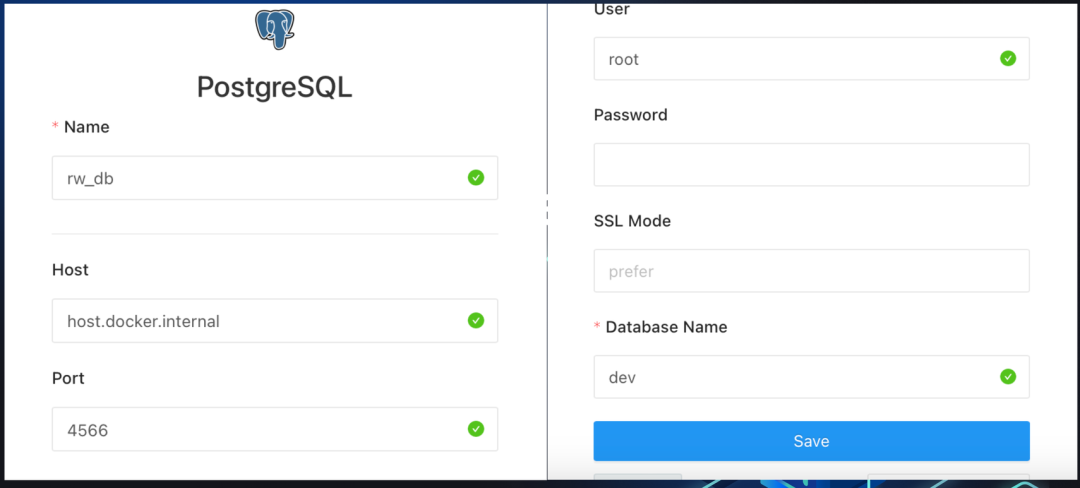
Task: Click the green checkmark in the Port field
Action: (x=476, y=429)
